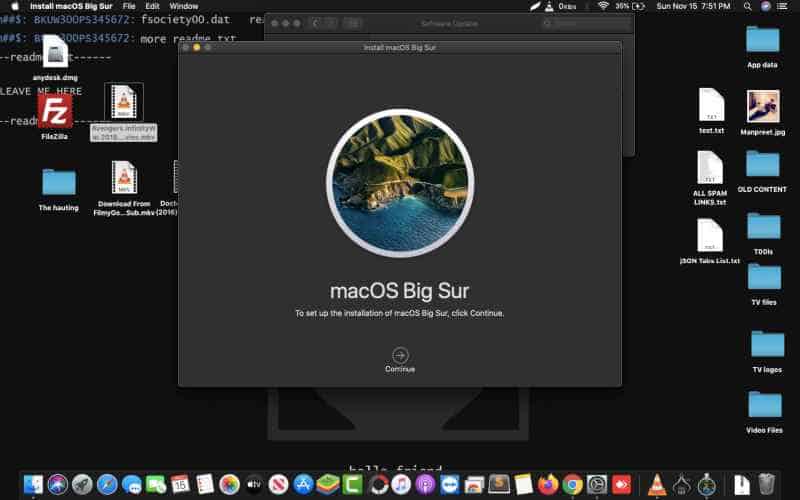Open News from the dock
This screenshot has width=800, height=500.
click(279, 484)
